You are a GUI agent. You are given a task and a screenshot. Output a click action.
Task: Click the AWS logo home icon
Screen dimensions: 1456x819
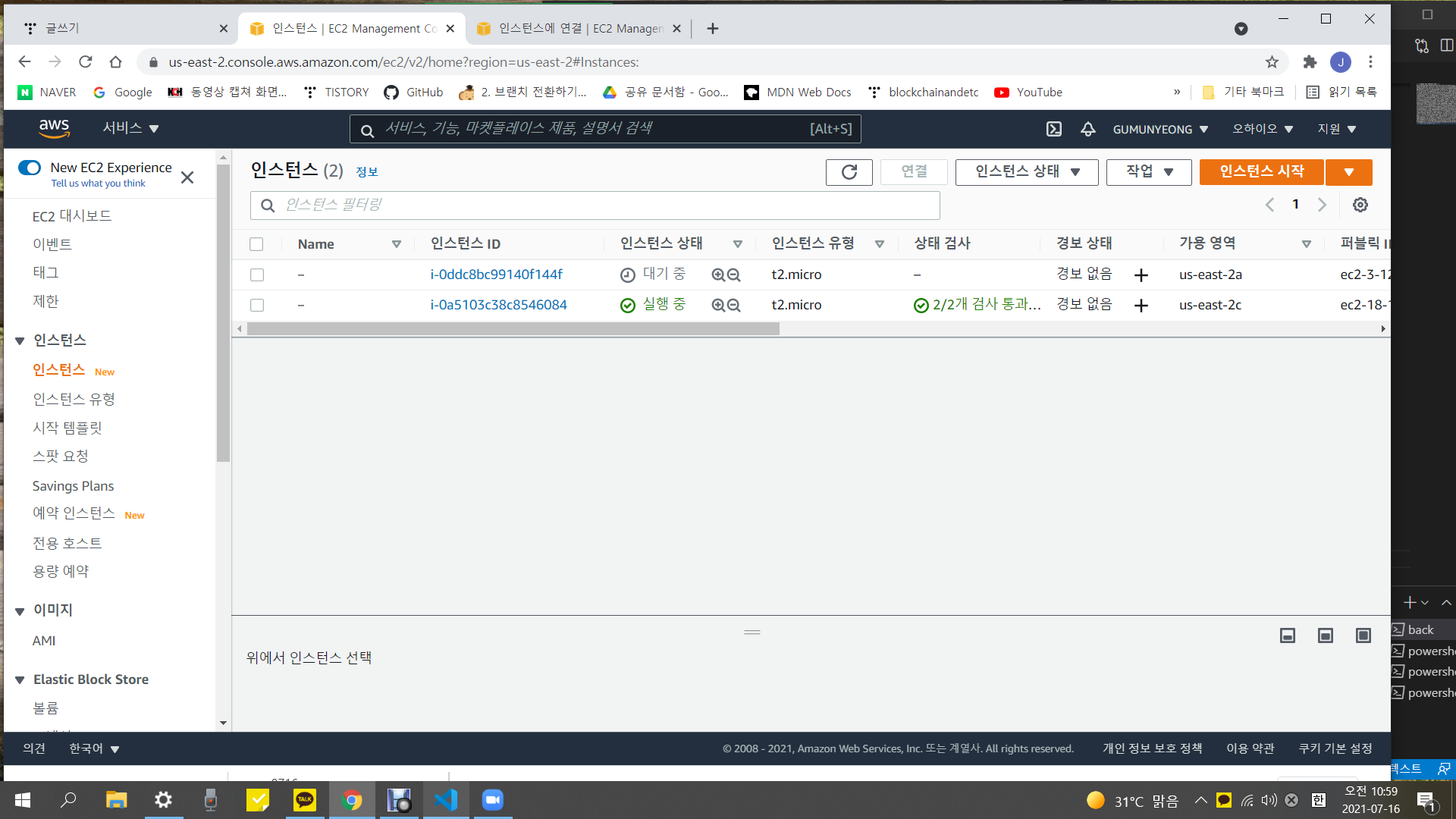pos(54,128)
